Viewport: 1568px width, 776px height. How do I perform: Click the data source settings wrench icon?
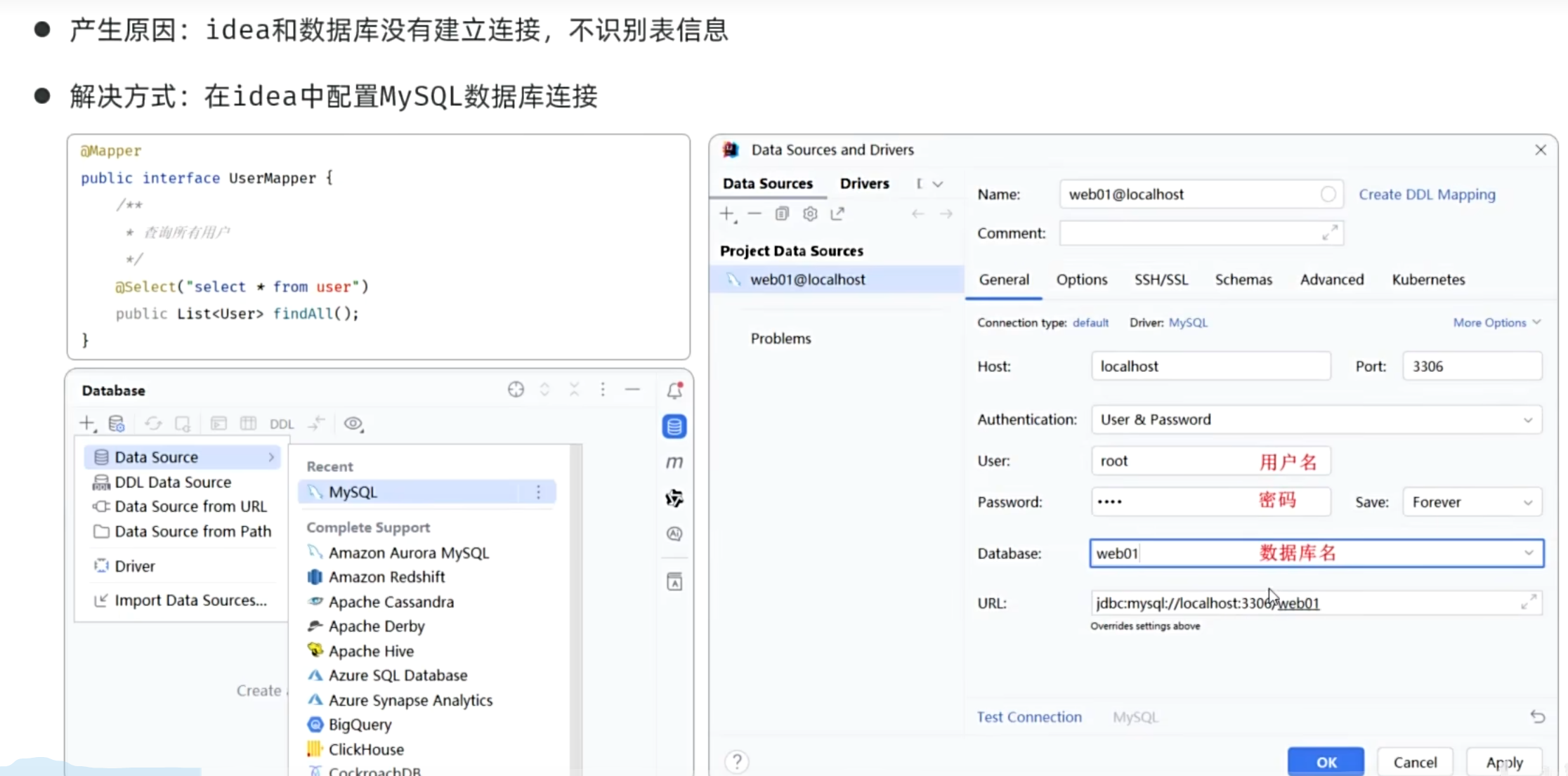810,213
